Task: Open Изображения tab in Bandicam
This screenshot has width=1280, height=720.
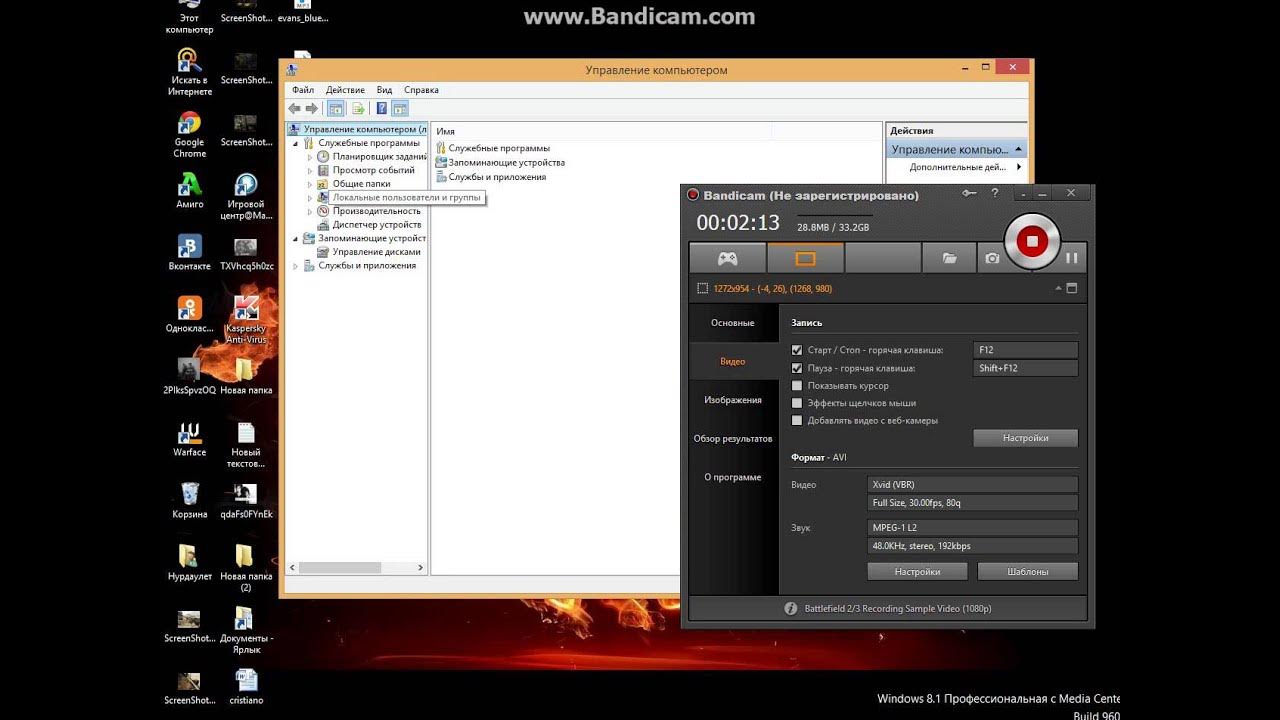Action: [733, 400]
